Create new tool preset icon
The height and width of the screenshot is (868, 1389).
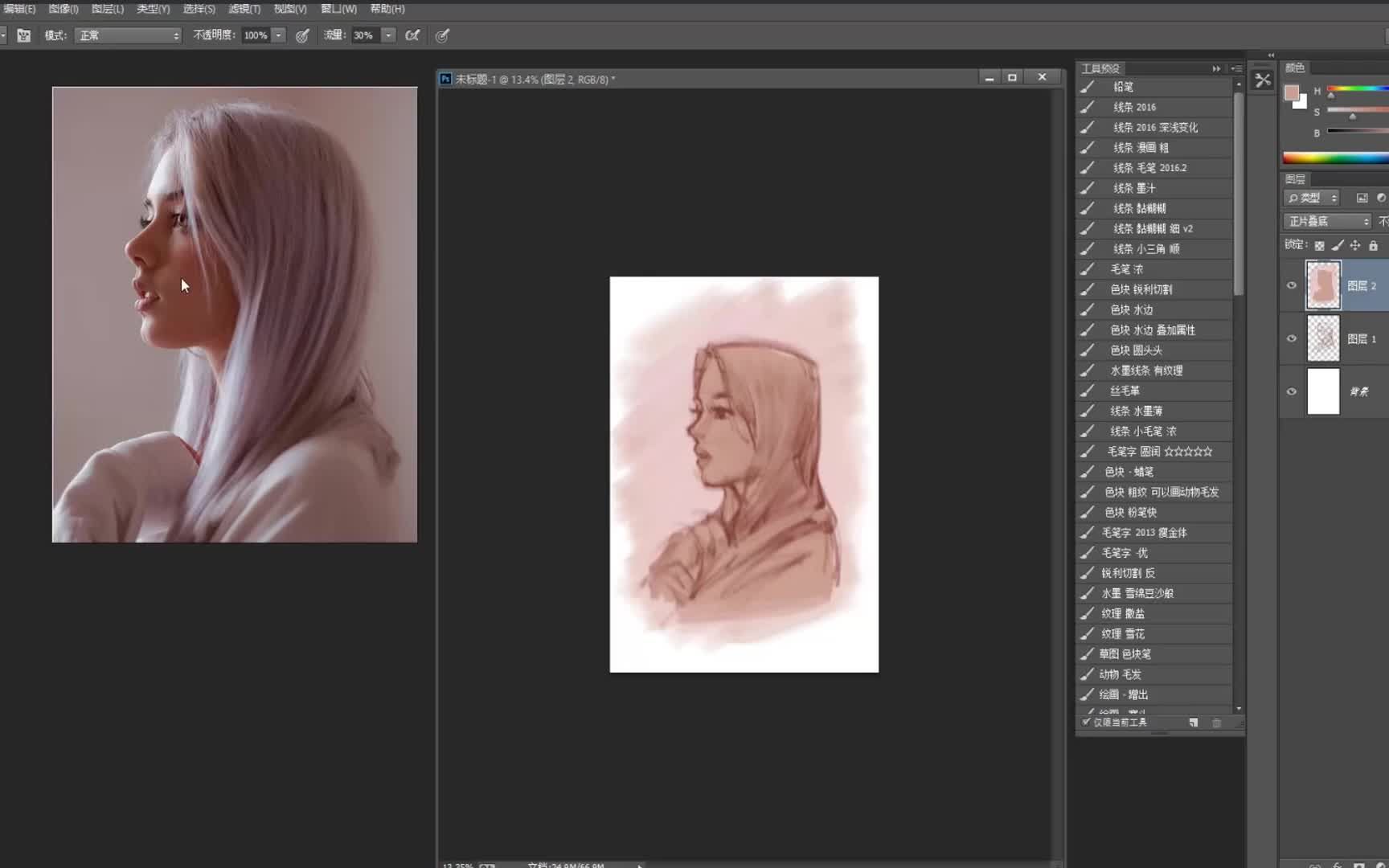coord(1194,723)
